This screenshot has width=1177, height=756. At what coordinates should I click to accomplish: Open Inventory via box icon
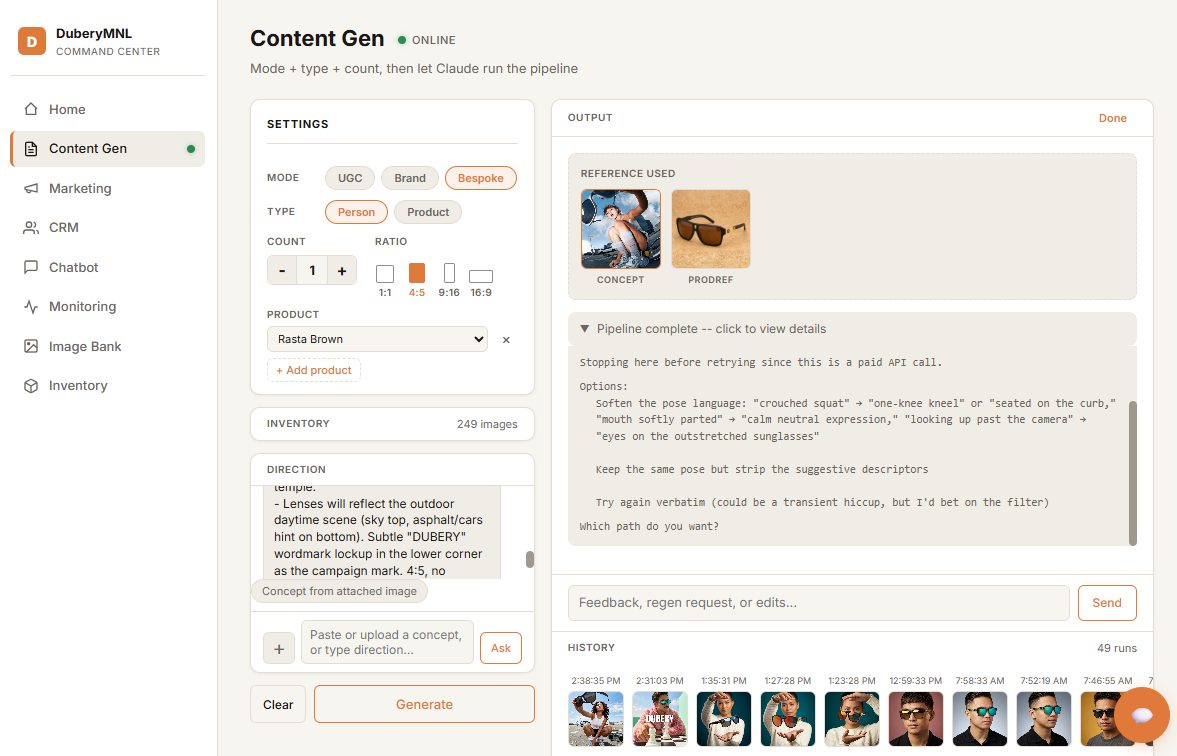(x=31, y=386)
